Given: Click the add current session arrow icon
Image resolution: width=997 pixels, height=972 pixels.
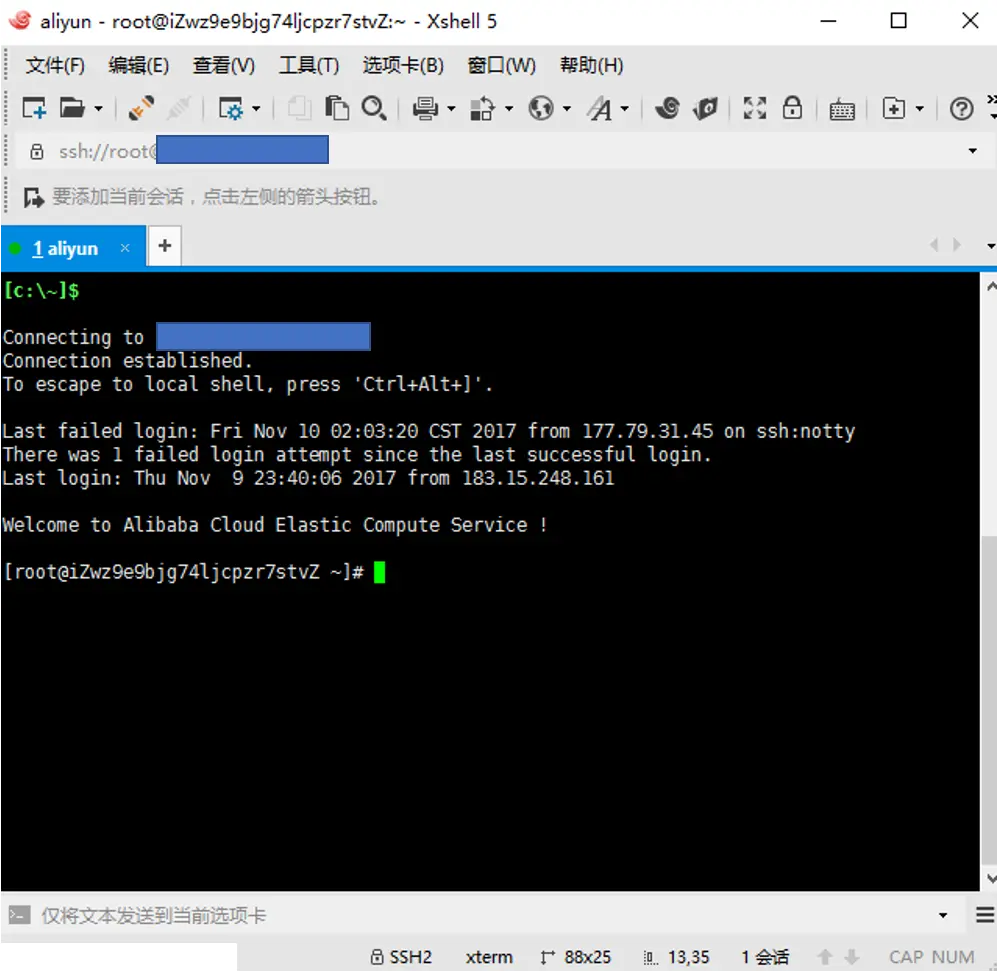Looking at the screenshot, I should [33, 198].
